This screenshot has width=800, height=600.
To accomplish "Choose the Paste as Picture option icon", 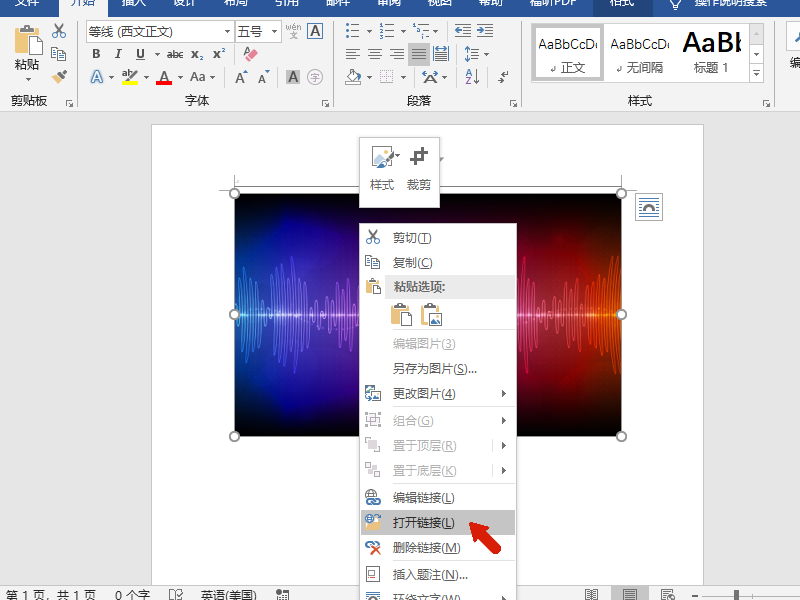I will (432, 315).
